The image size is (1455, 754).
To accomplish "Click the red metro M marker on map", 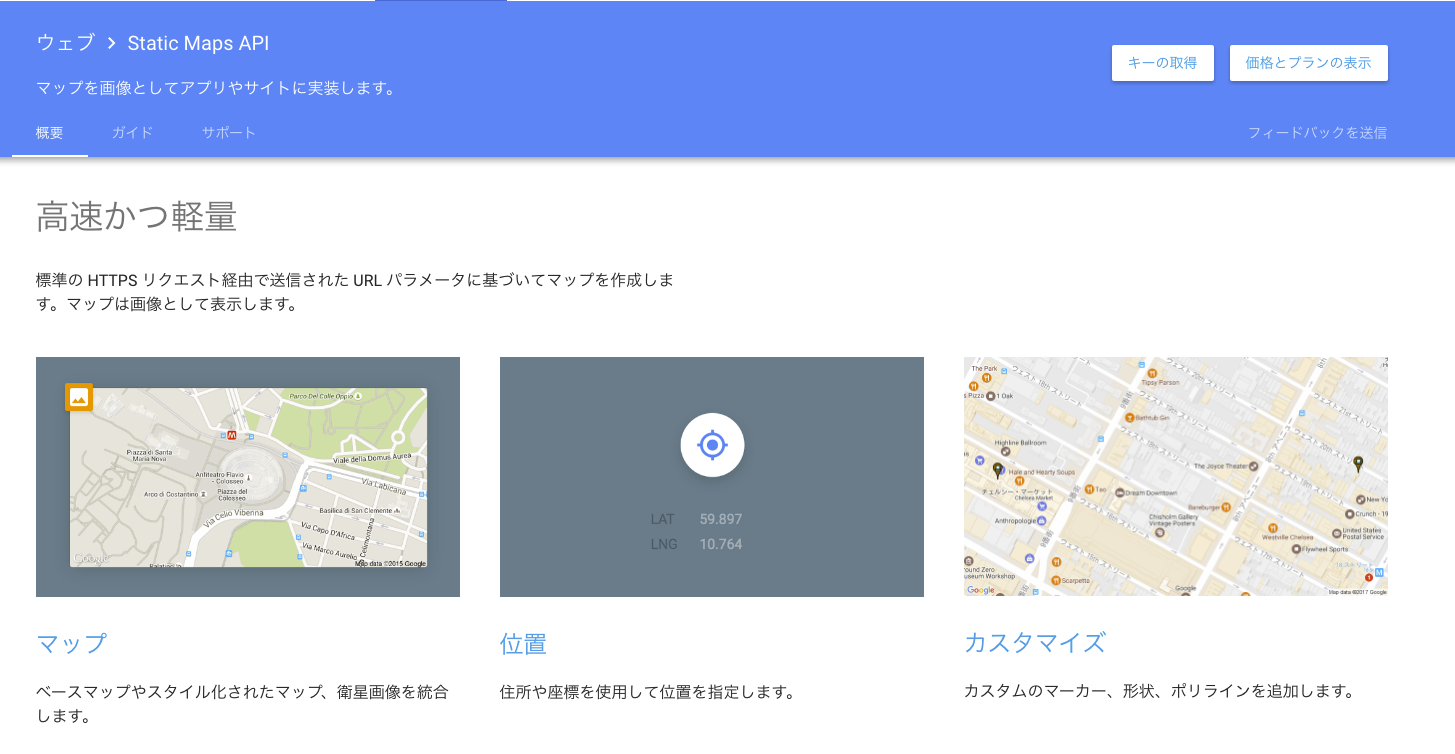I will (232, 436).
